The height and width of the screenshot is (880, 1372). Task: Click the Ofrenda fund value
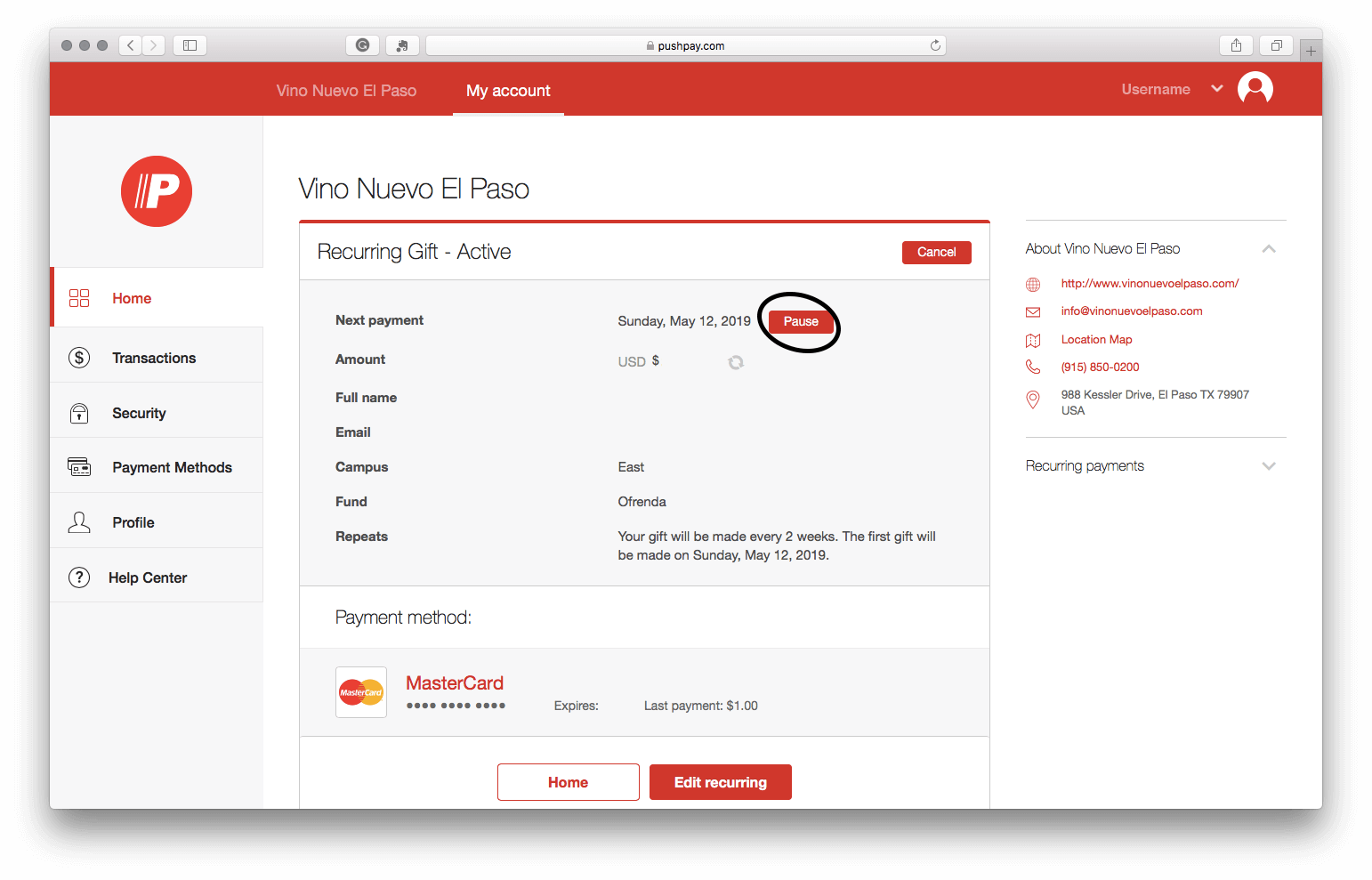(x=642, y=502)
